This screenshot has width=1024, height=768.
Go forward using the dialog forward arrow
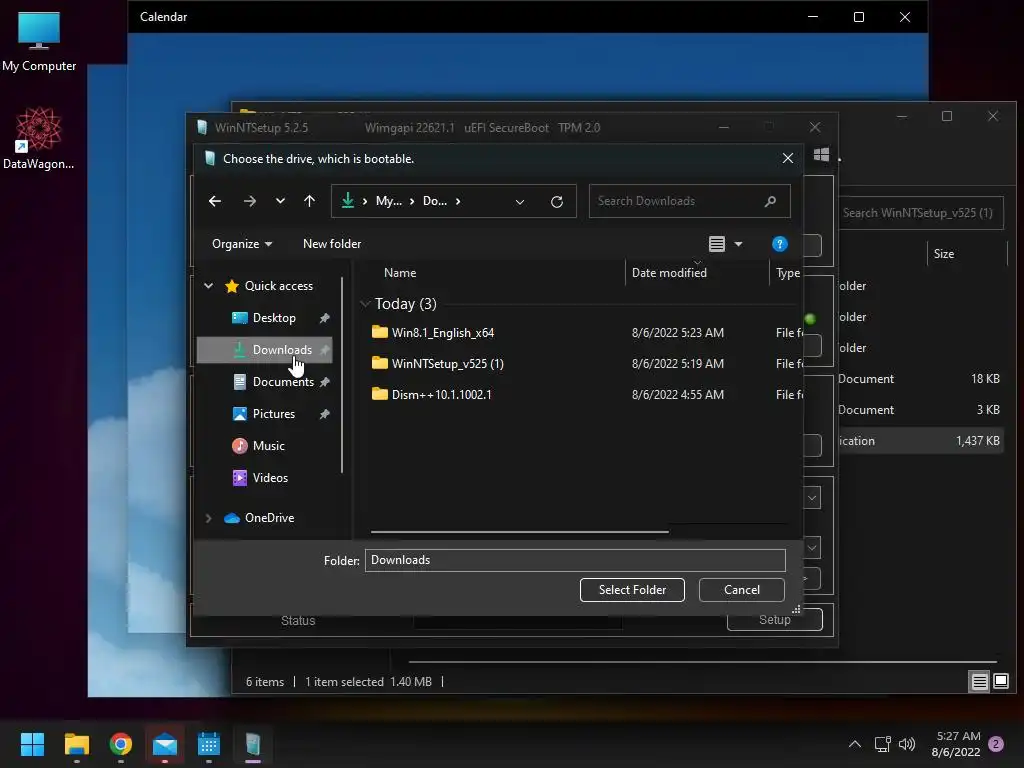point(249,201)
